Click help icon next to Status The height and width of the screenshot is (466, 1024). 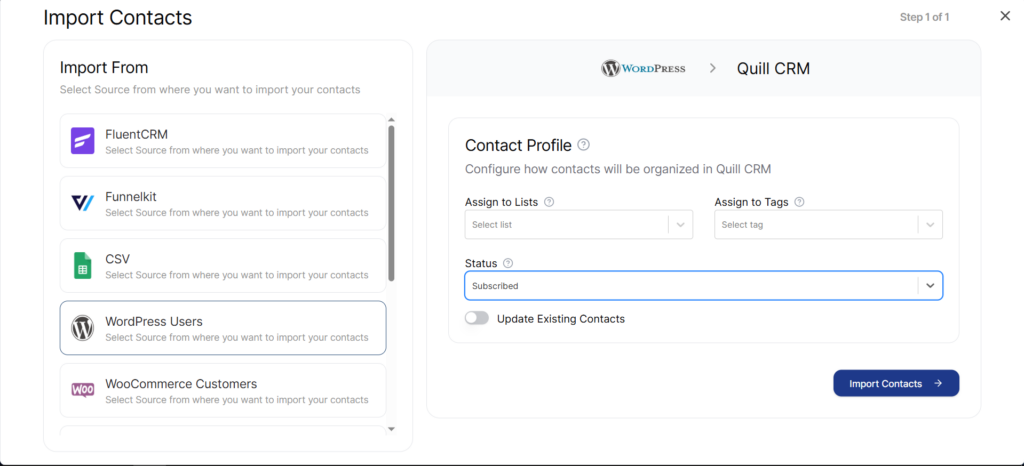(x=508, y=263)
